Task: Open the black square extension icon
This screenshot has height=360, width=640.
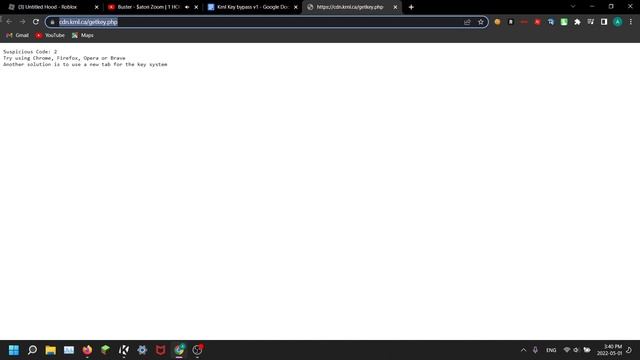Action: point(511,22)
